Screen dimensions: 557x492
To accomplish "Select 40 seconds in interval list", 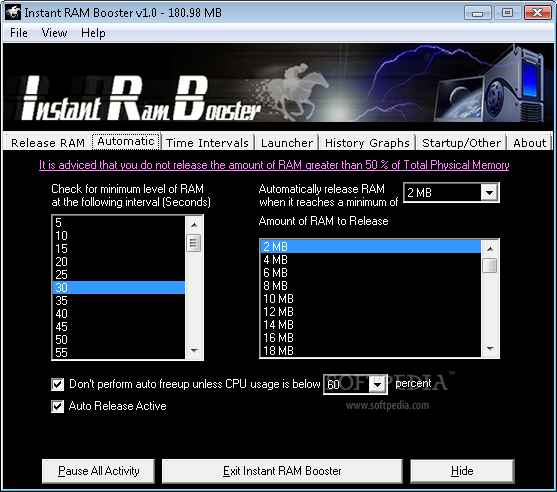I will (x=119, y=314).
